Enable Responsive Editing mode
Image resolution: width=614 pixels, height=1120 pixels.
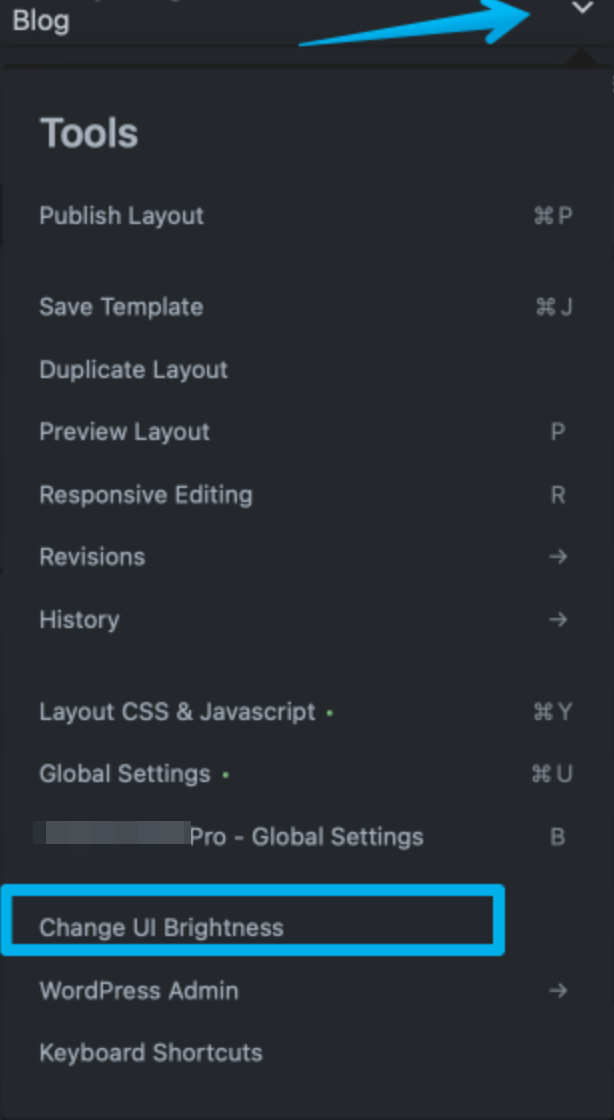[145, 495]
